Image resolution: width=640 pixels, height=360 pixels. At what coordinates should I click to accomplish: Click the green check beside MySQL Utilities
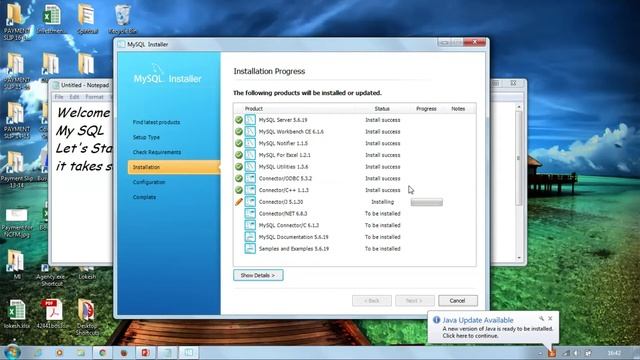pos(239,167)
